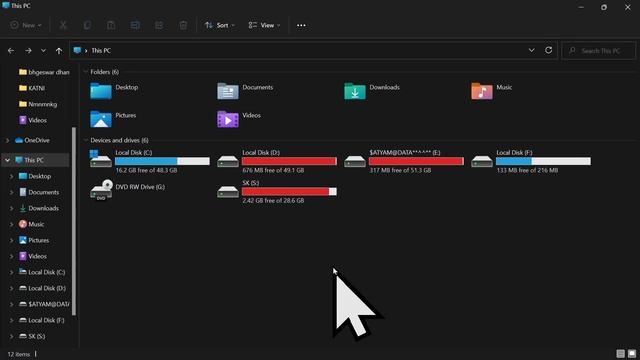This screenshot has height=360, width=640.
Task: Select the $ATYAM@DATA (E:) drive icon
Action: [x=355, y=161]
